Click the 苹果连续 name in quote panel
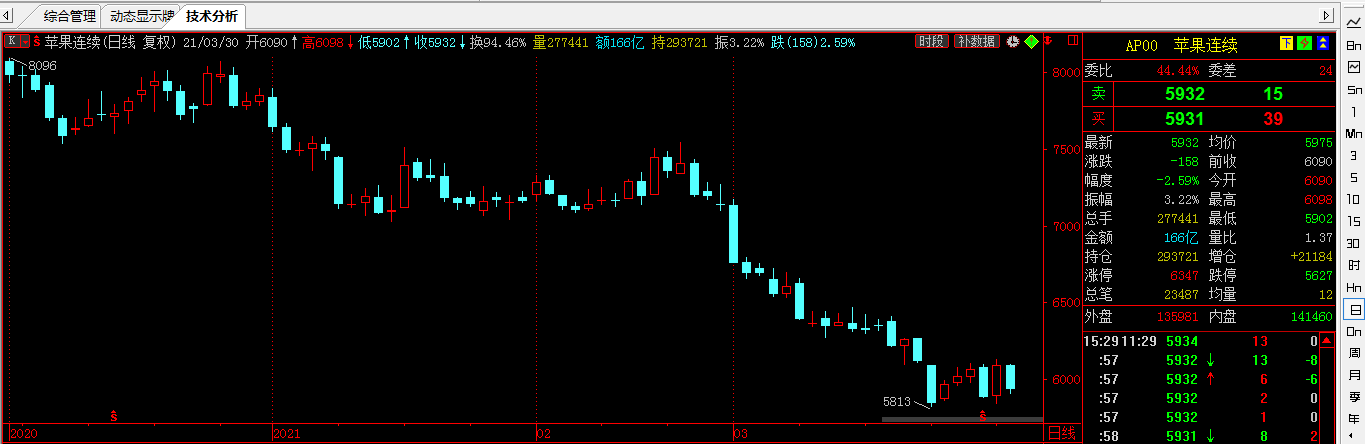The height and width of the screenshot is (444, 1365). pos(1206,45)
